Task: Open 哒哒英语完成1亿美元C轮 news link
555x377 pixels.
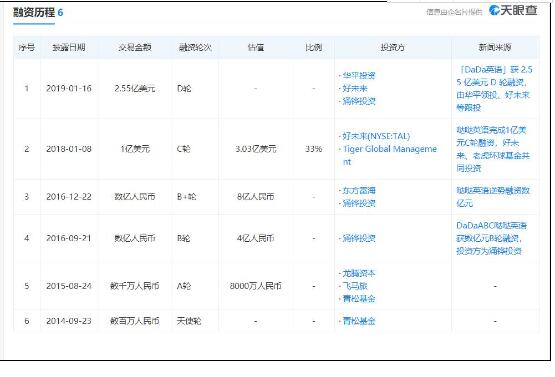Action: tap(493, 149)
